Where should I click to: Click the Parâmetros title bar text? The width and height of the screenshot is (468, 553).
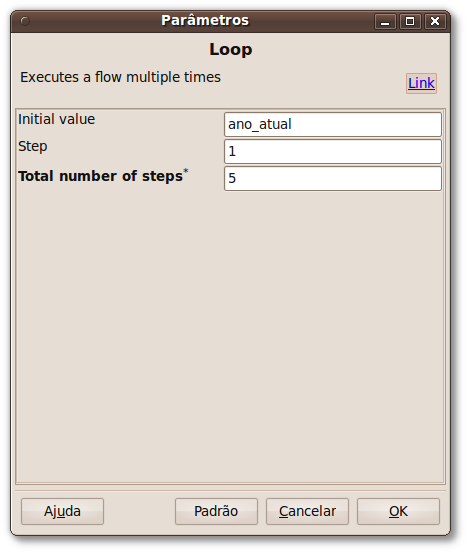pyautogui.click(x=205, y=20)
